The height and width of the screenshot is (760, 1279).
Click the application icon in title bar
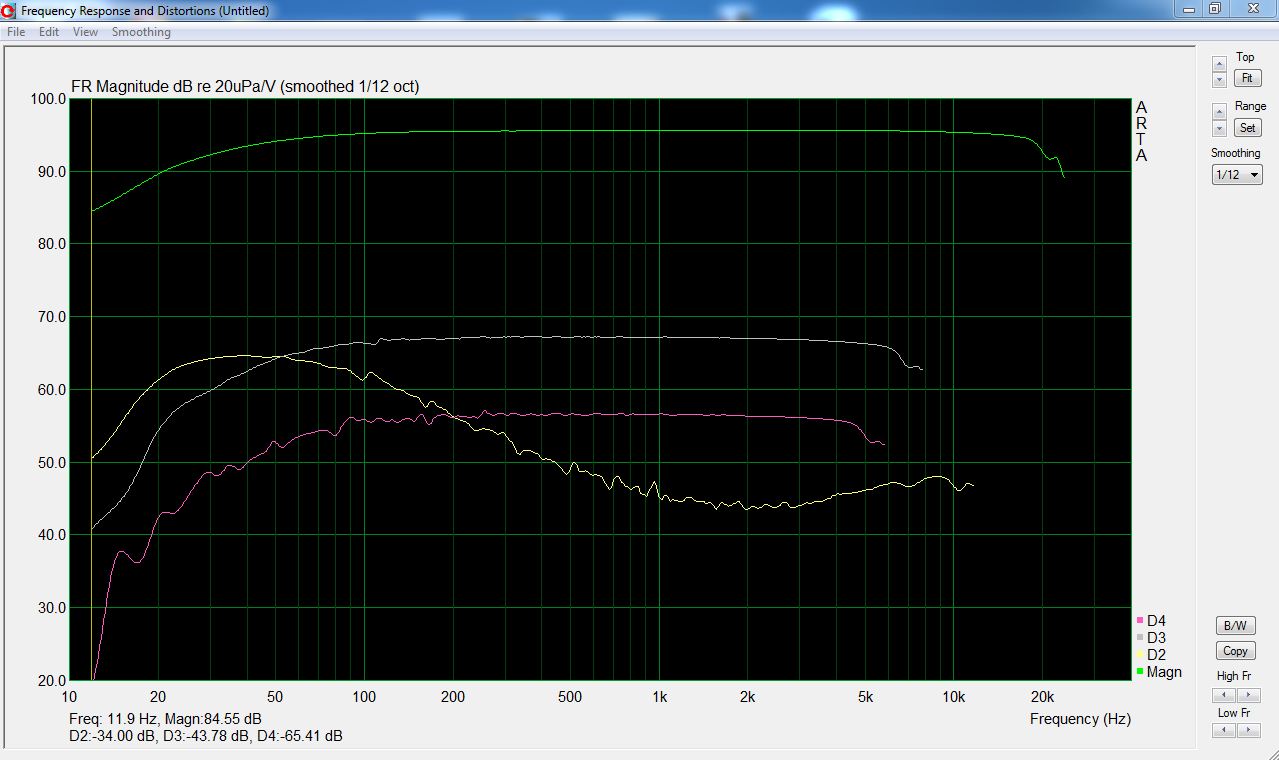[9, 11]
